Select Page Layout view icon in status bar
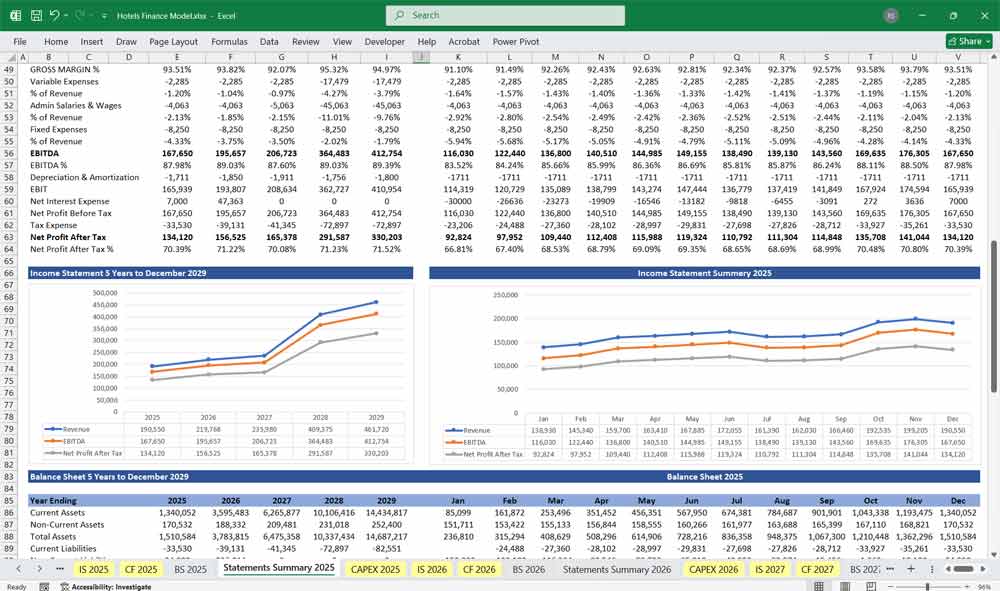This screenshot has width=1000, height=591. coord(844,585)
